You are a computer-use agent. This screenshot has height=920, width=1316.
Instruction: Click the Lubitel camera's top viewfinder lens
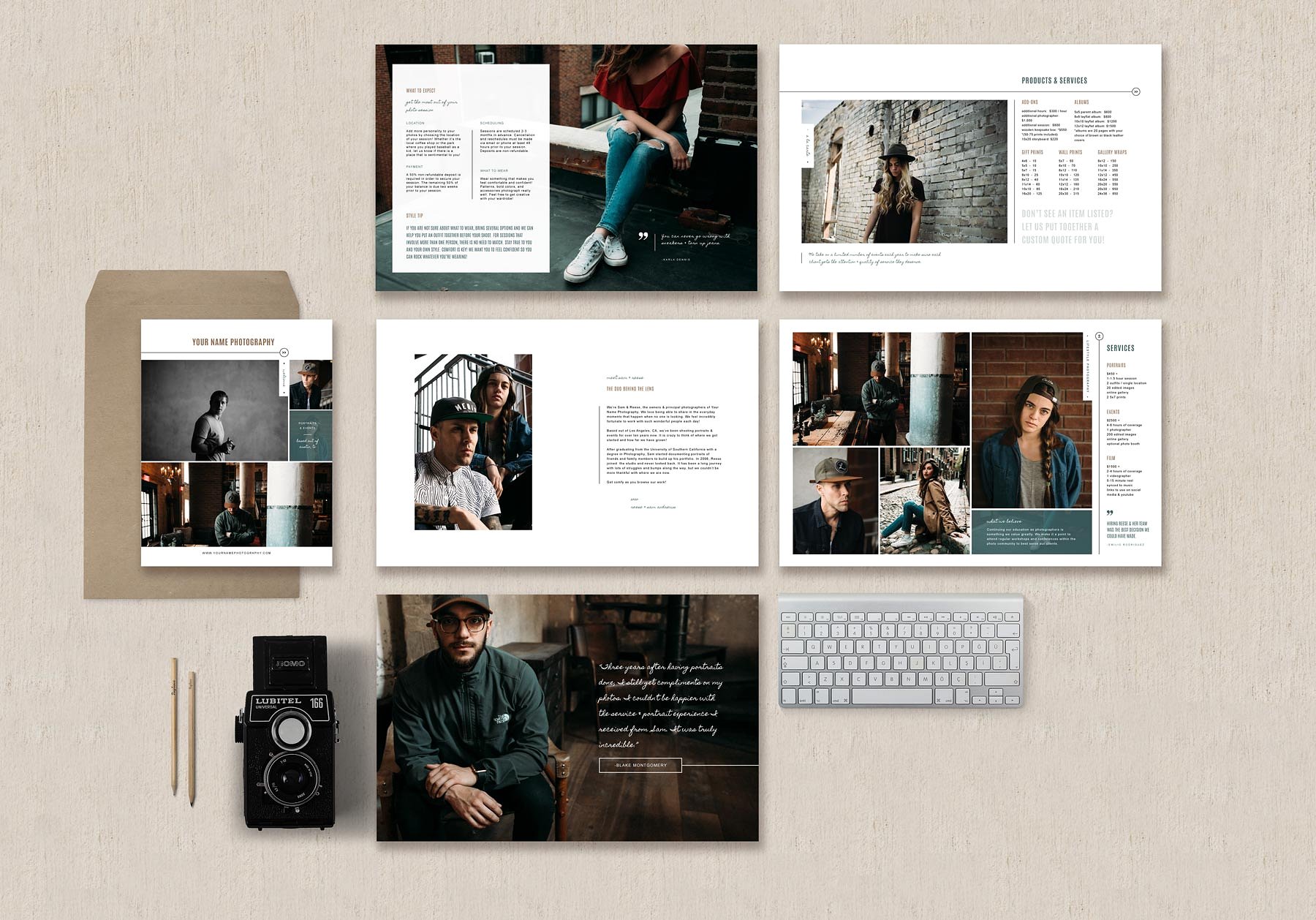pyautogui.click(x=292, y=729)
